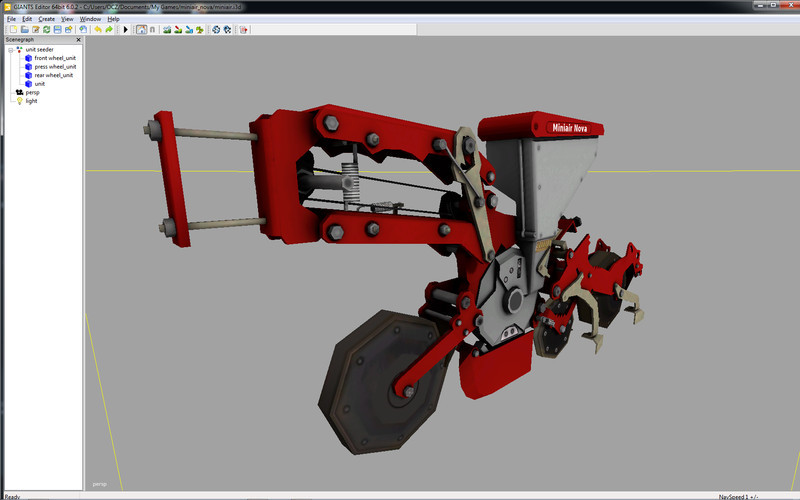
Task: Collapse the unit seeder tree node
Action: tap(10, 49)
